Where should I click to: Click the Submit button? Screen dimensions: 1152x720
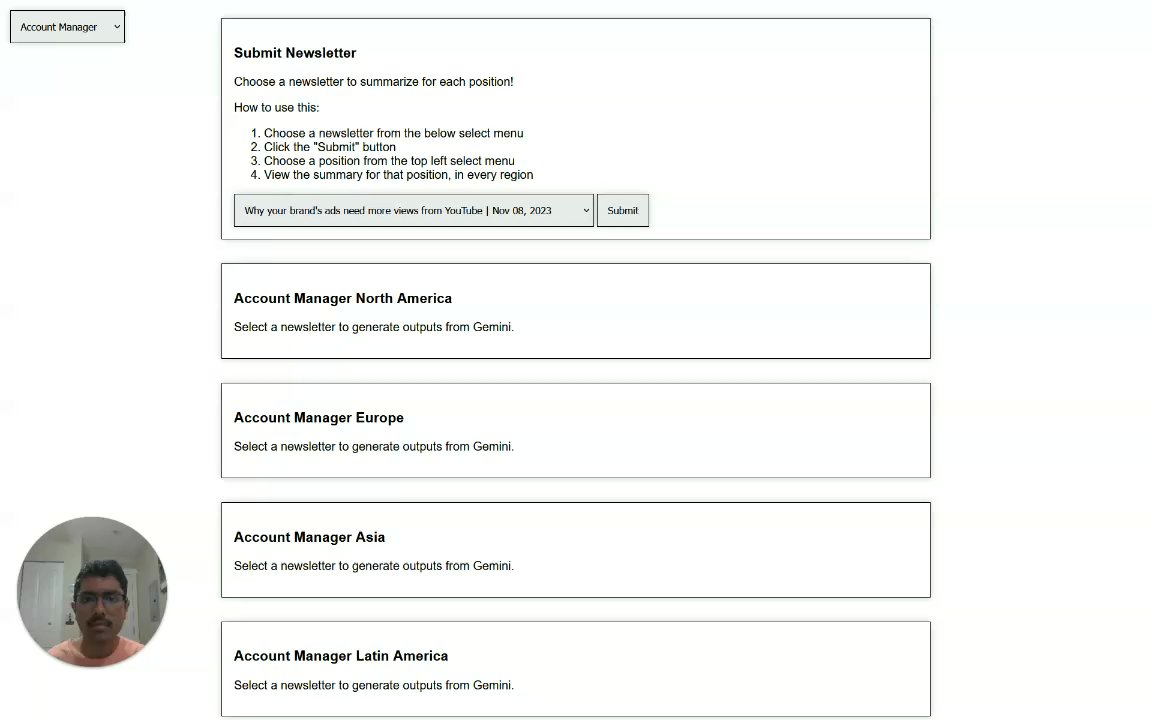pos(623,210)
